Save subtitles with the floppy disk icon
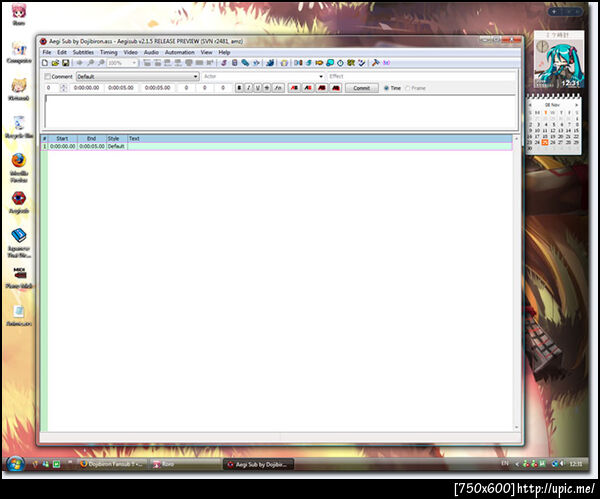 [65, 63]
